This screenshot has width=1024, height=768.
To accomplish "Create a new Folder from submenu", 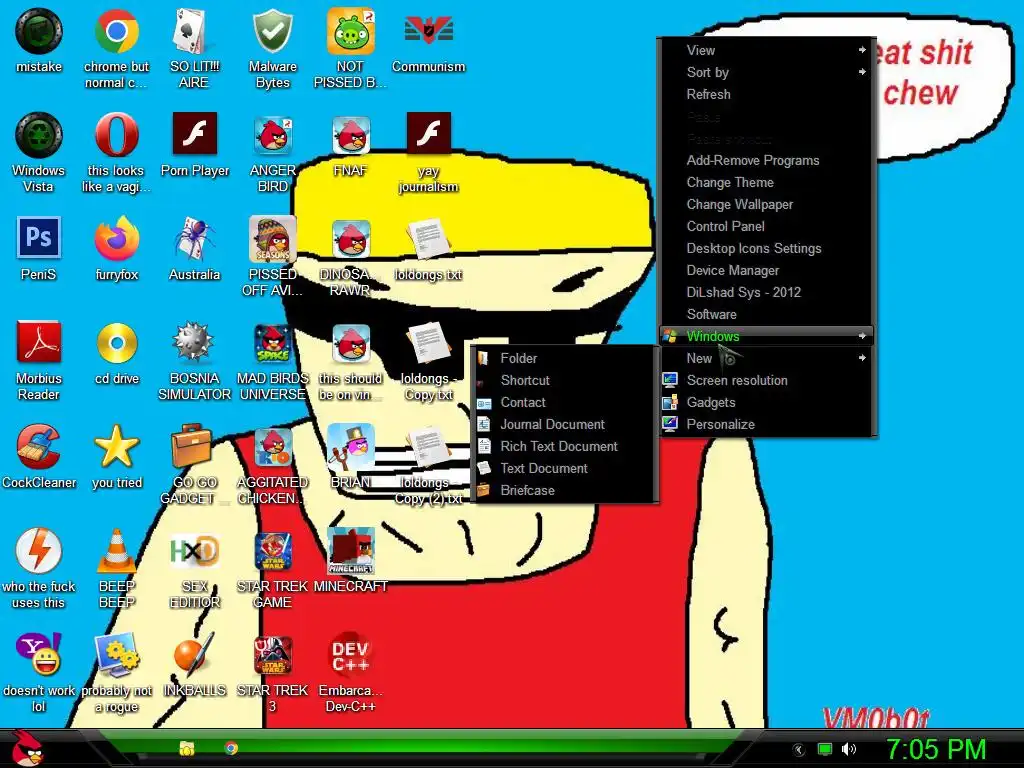I will (x=564, y=359).
